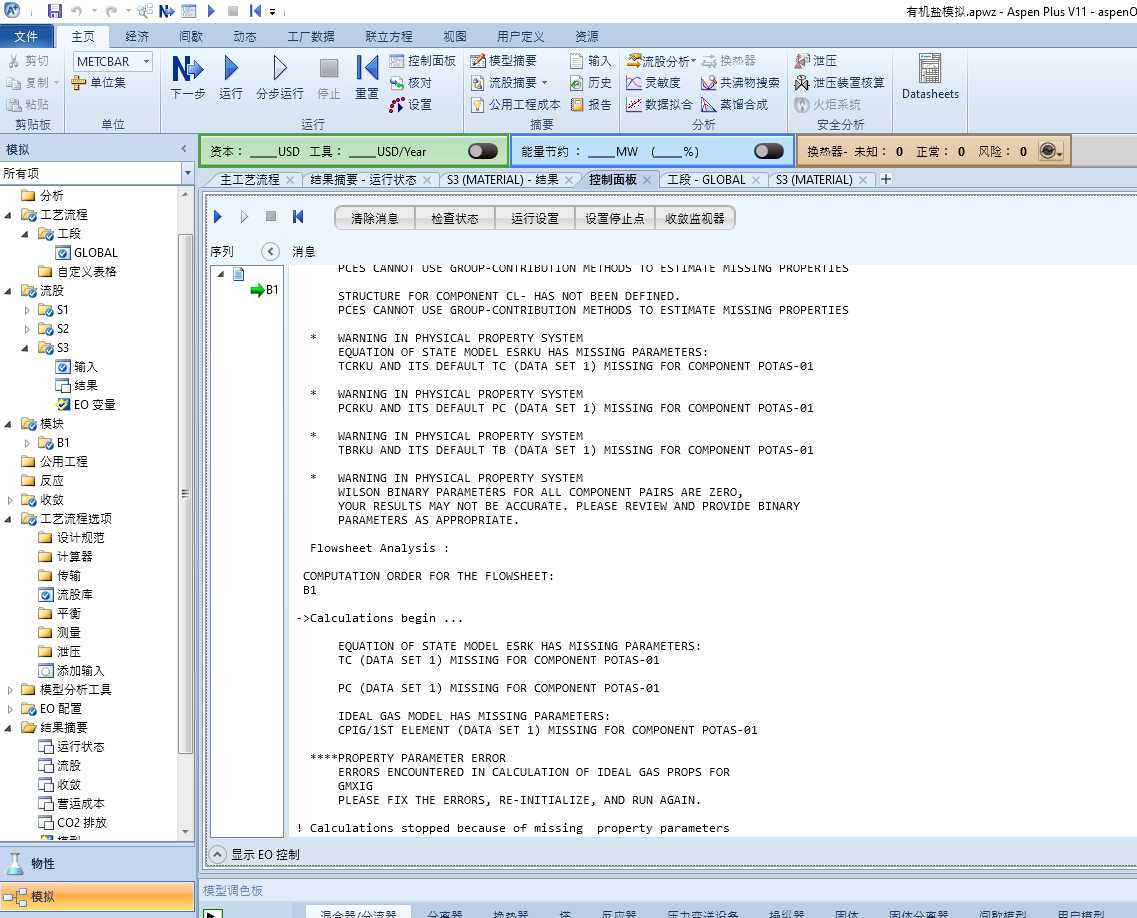
Task: Click the 收敛监视器 button
Action: 695,218
